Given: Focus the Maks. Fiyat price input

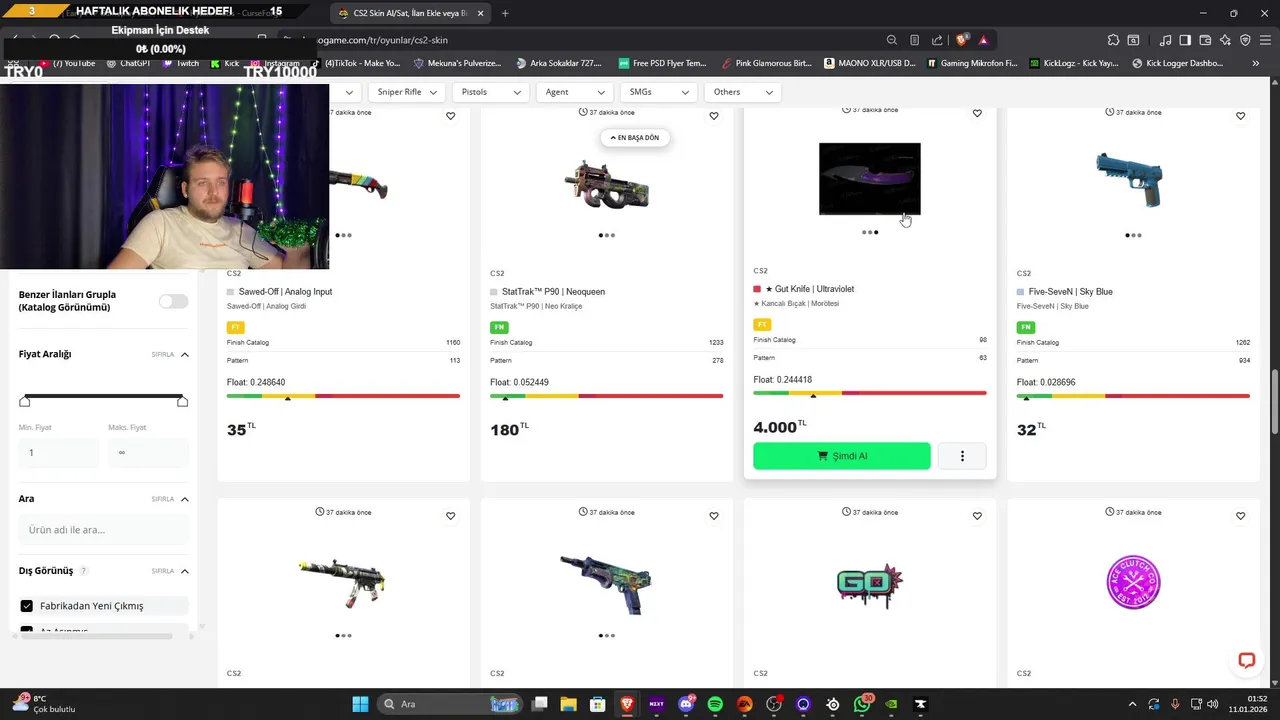Looking at the screenshot, I should tap(149, 452).
